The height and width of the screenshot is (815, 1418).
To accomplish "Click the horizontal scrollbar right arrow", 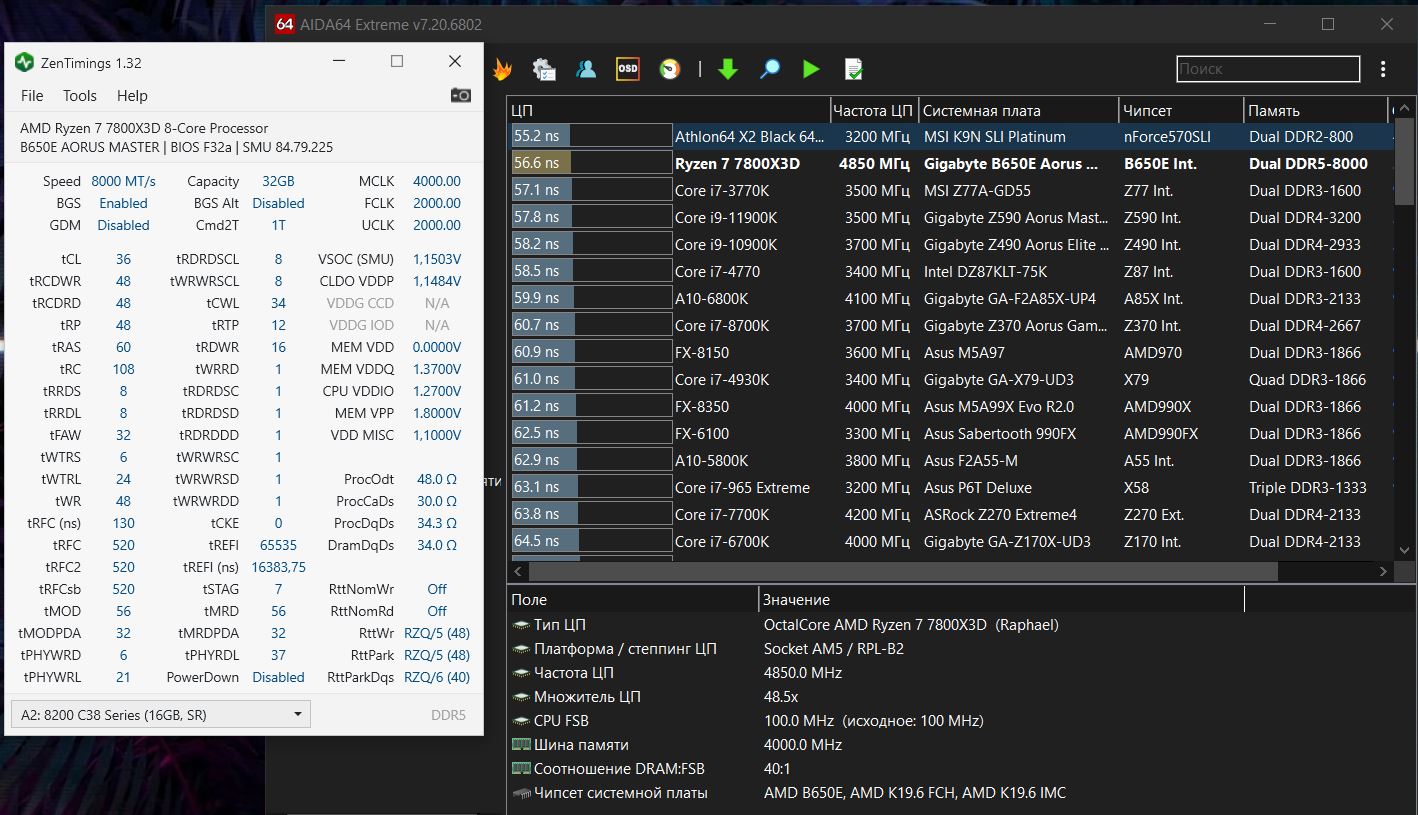I will [x=1384, y=571].
